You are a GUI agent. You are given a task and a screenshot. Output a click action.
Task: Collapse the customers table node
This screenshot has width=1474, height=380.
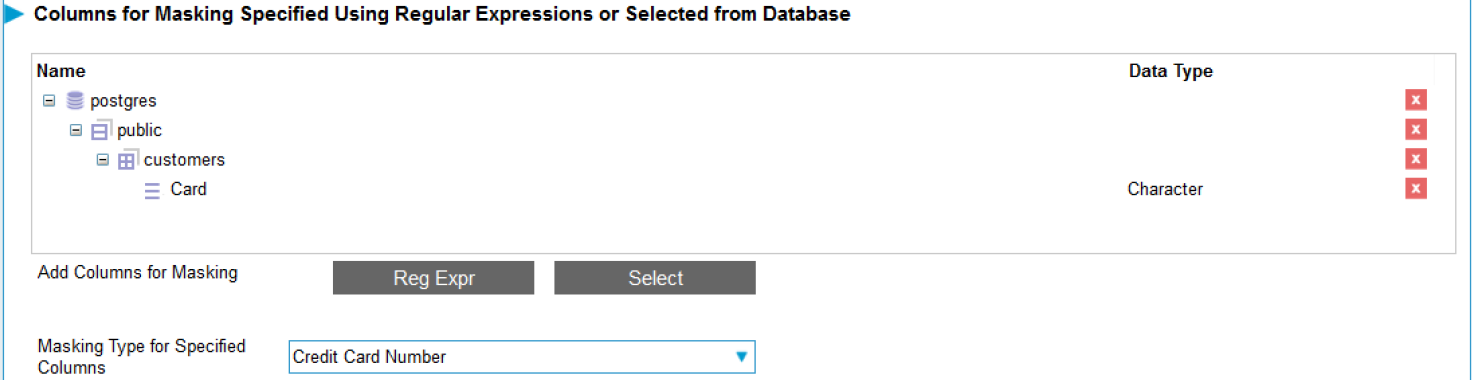(x=102, y=160)
